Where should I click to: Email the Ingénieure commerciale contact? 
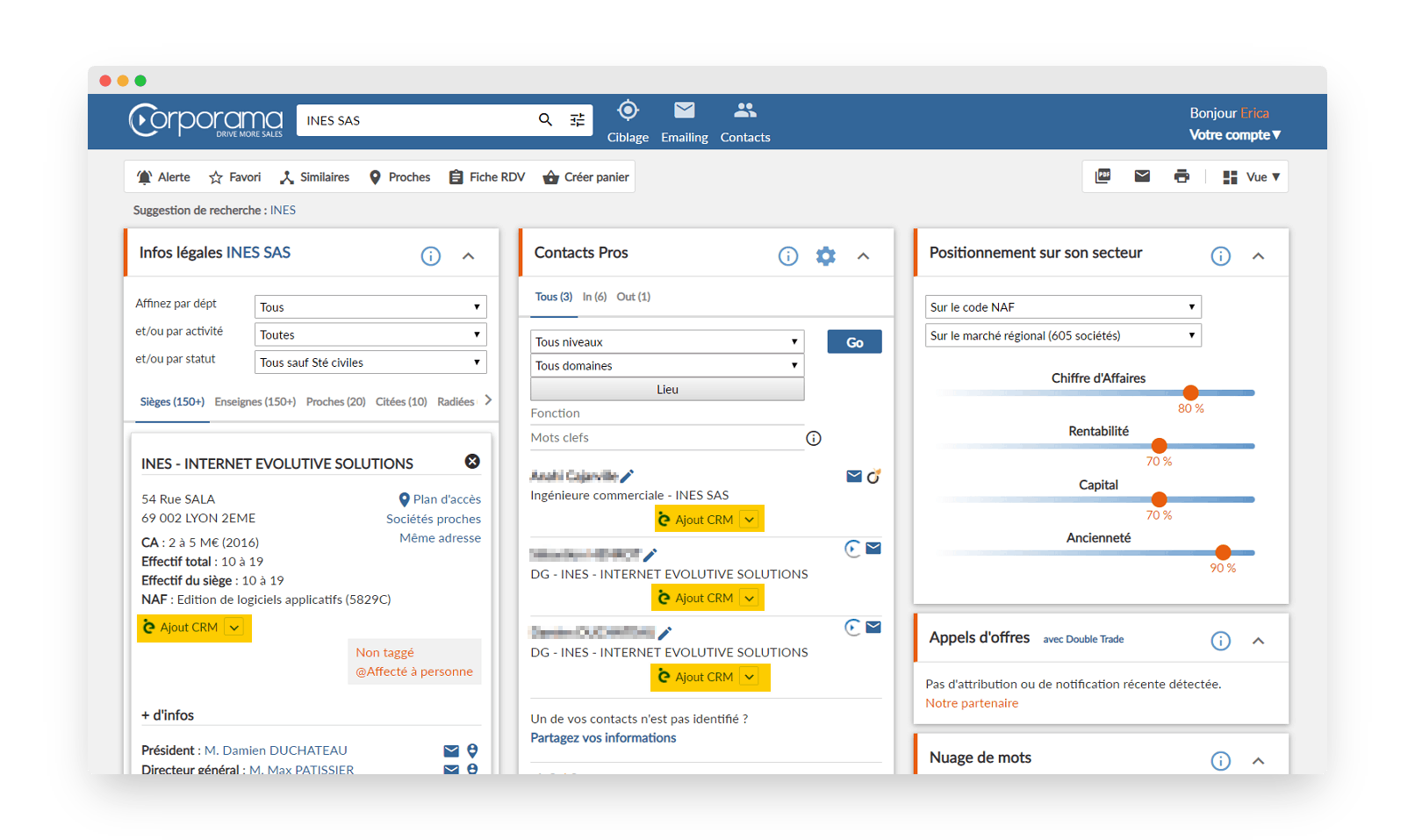[x=853, y=476]
